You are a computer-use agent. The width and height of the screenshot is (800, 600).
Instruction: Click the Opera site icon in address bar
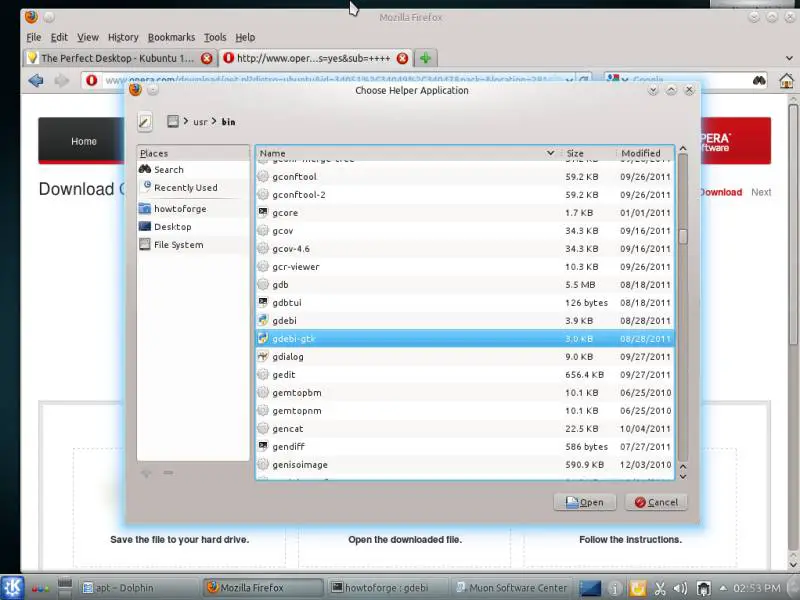click(x=92, y=80)
